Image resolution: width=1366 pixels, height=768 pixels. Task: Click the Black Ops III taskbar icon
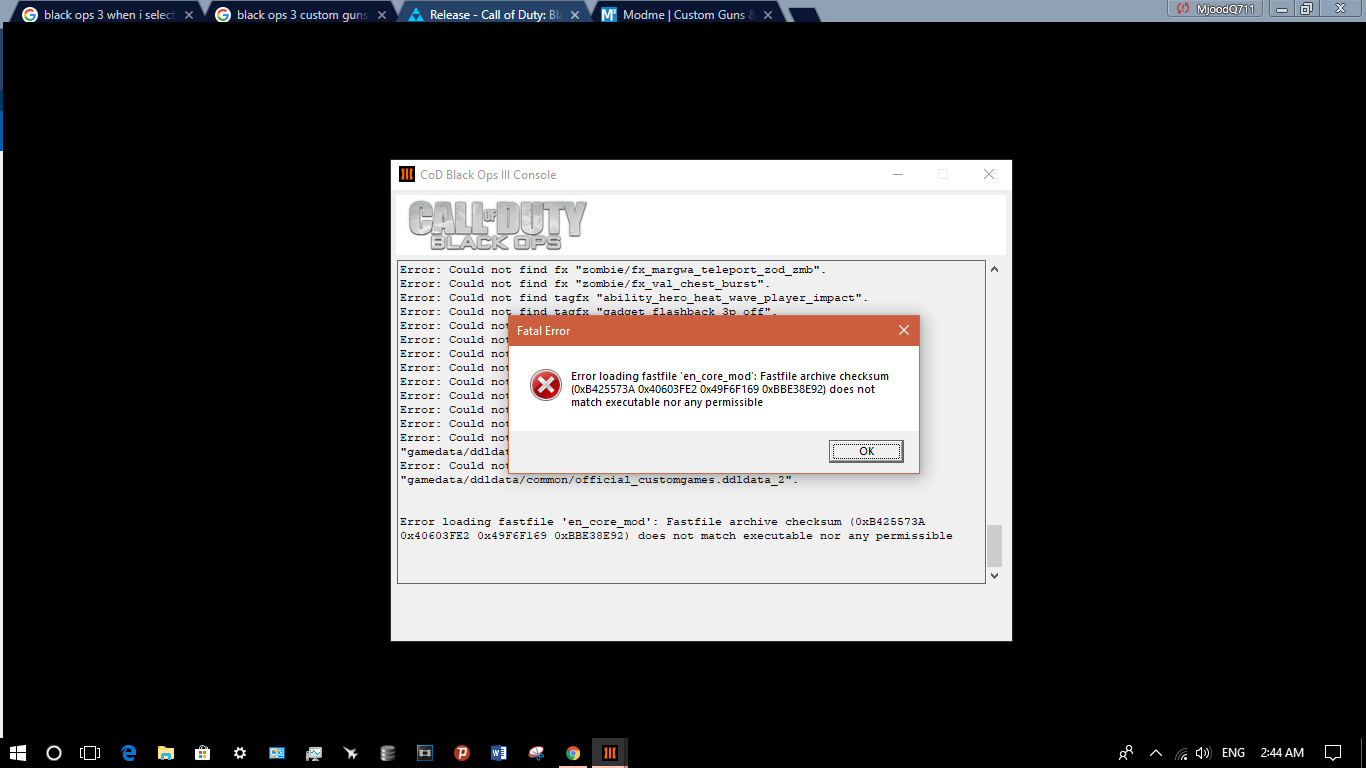[x=609, y=753]
